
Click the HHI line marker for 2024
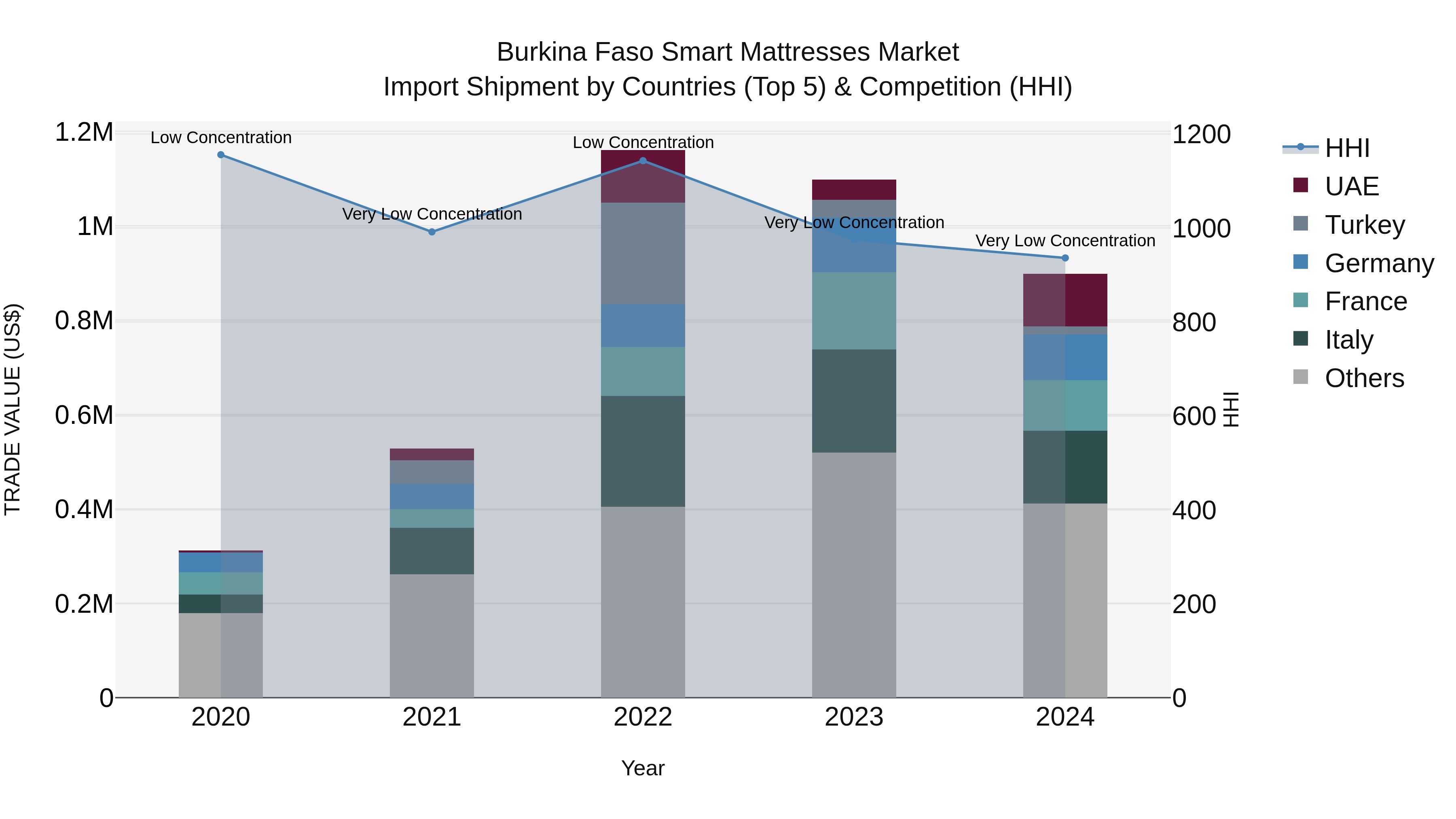pyautogui.click(x=1065, y=258)
